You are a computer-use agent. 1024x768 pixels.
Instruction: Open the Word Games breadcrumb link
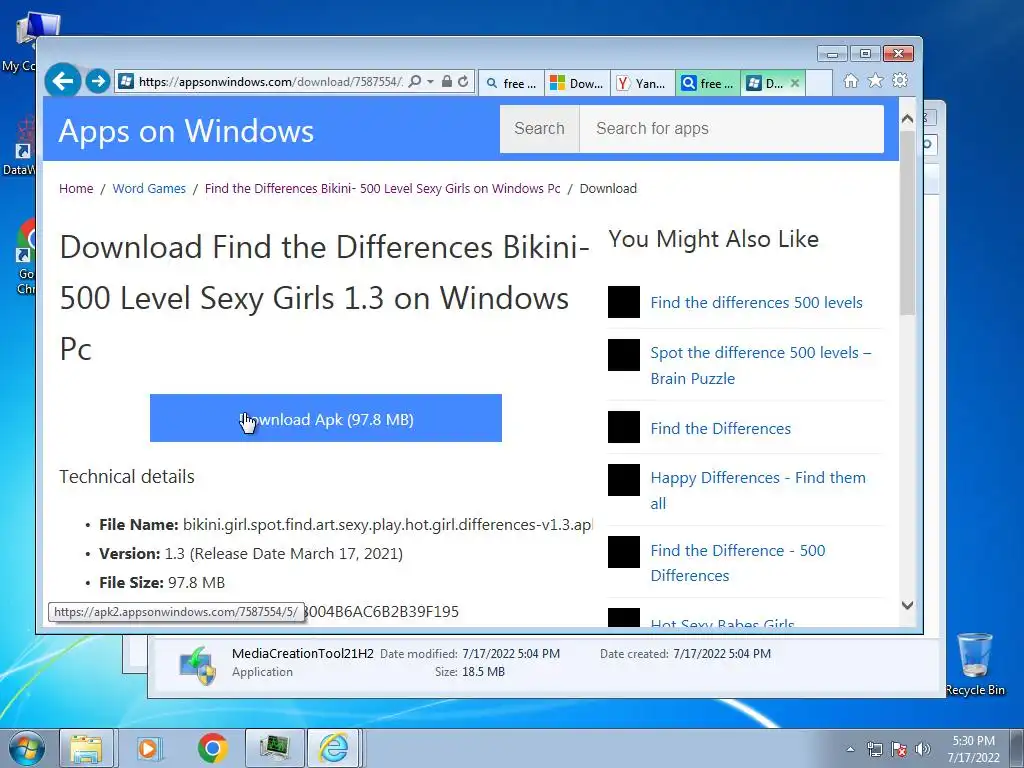(149, 189)
